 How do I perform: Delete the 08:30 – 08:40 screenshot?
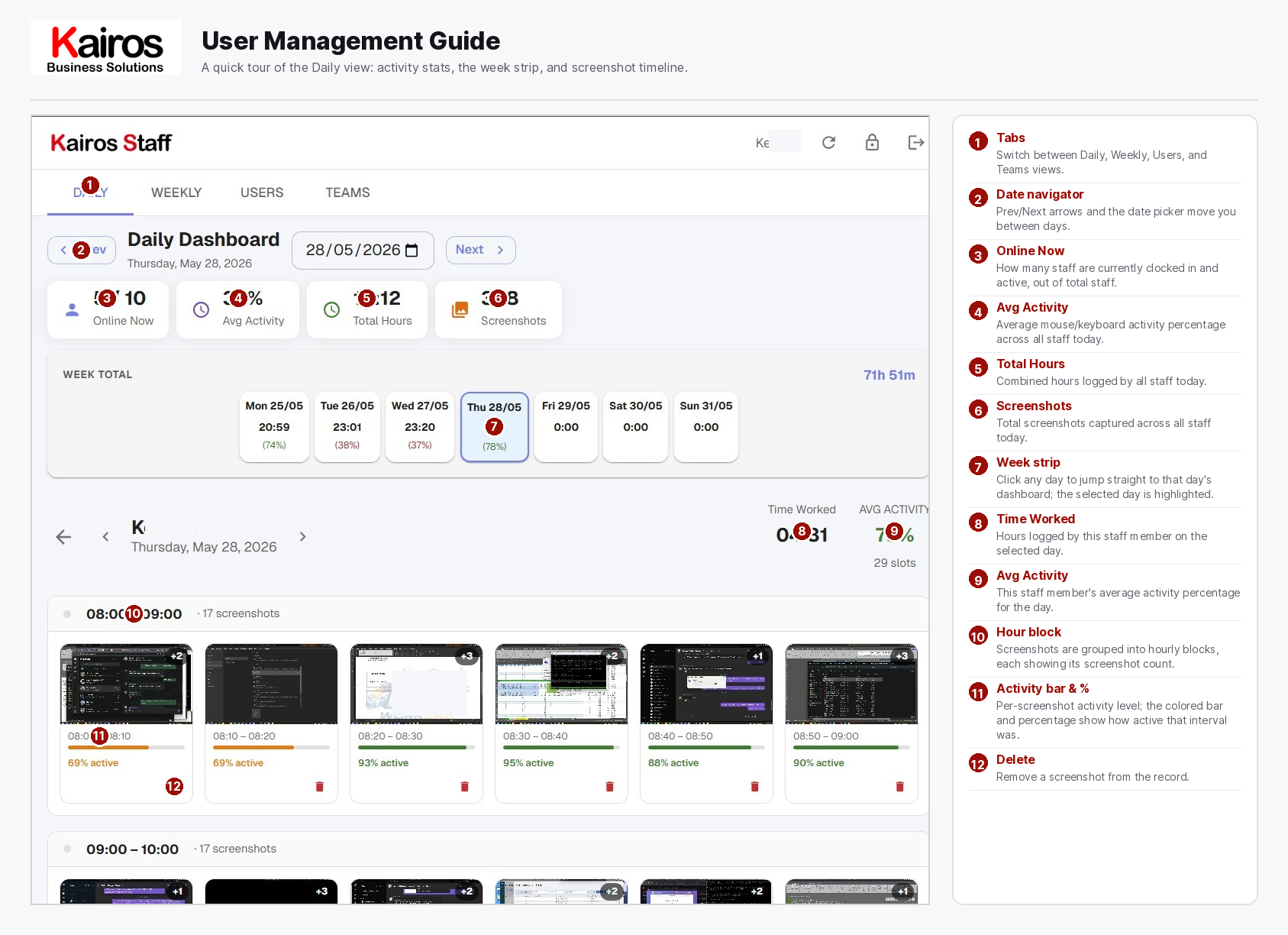tap(610, 786)
